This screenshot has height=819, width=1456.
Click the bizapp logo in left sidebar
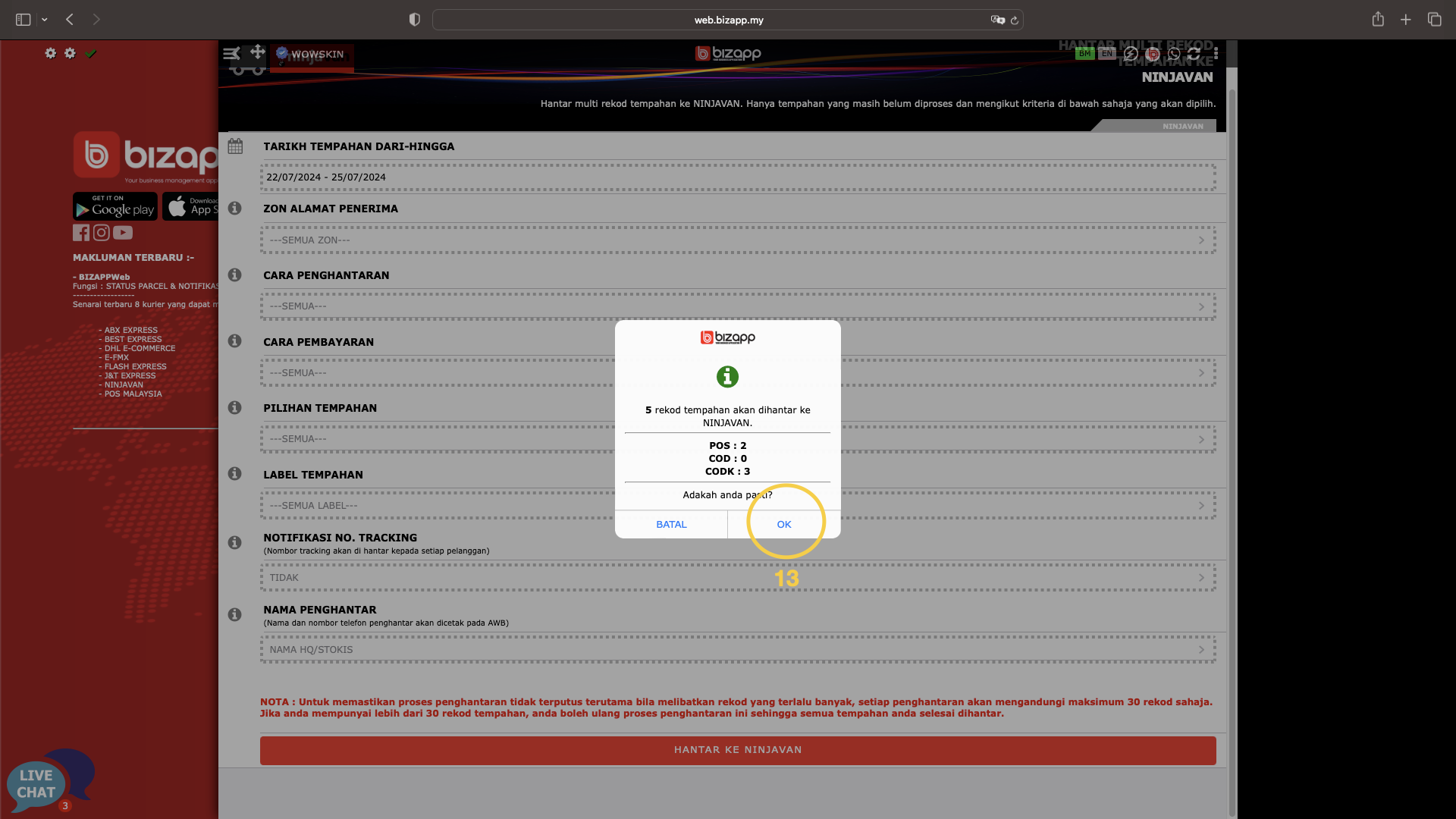[x=146, y=158]
